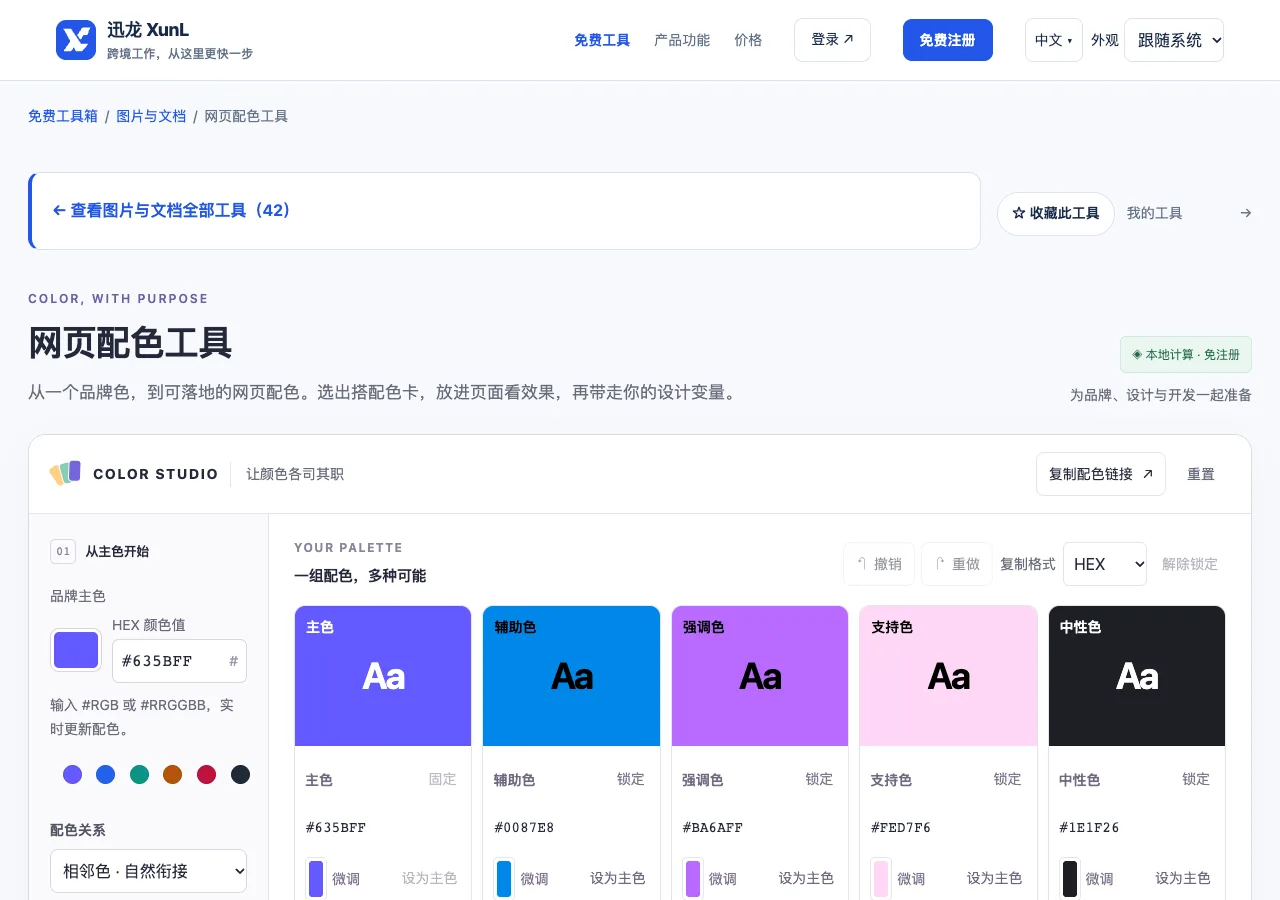
Task: Open 产品功能 in the top navigation
Action: 682,40
